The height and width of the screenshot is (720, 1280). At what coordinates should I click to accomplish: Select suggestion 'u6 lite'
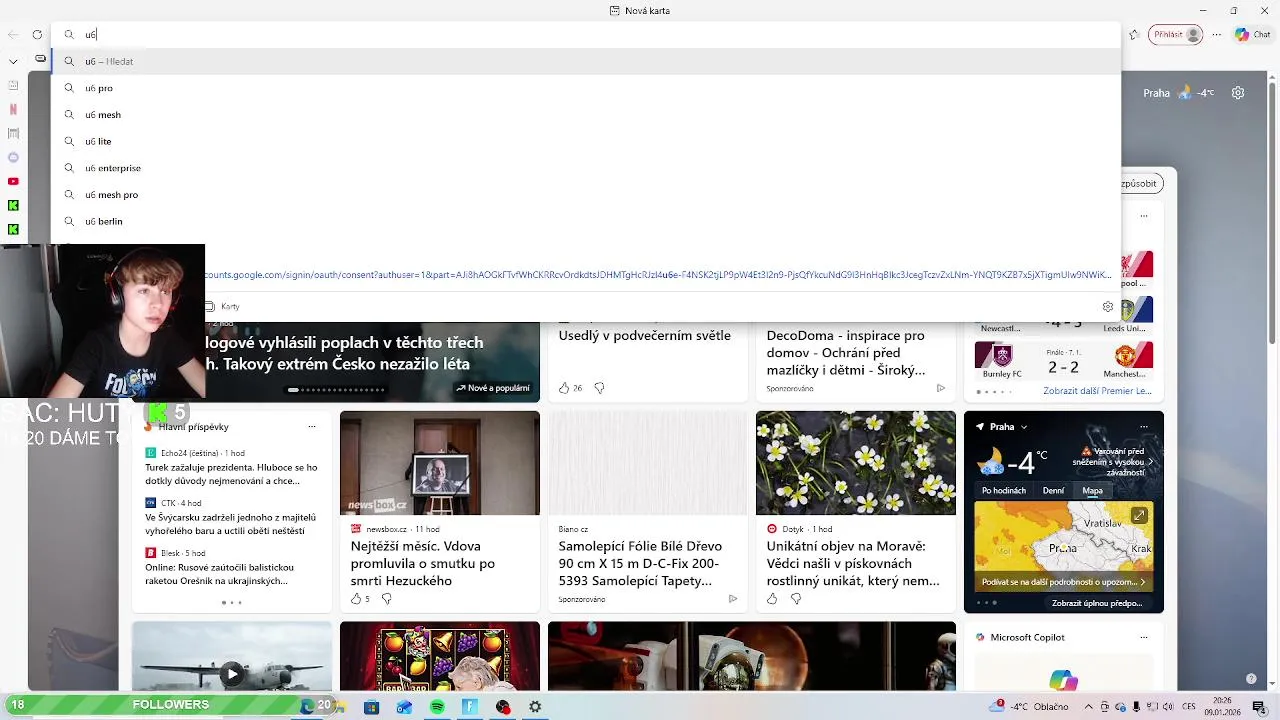click(x=585, y=141)
